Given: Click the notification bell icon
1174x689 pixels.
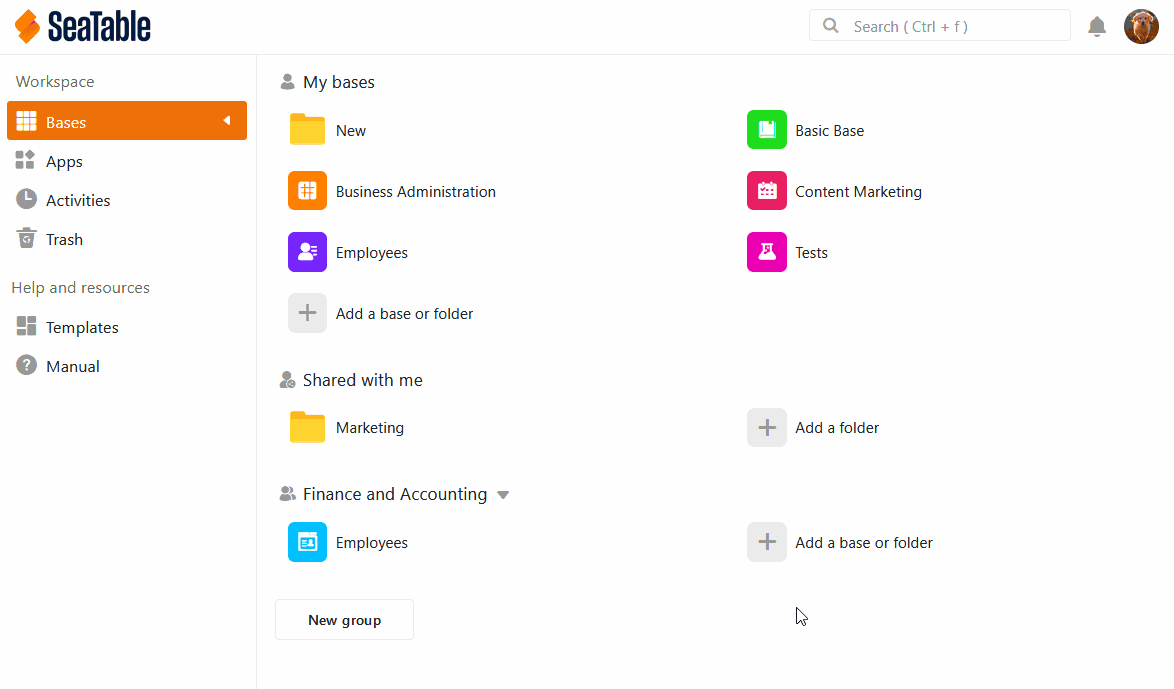Looking at the screenshot, I should coord(1097,27).
